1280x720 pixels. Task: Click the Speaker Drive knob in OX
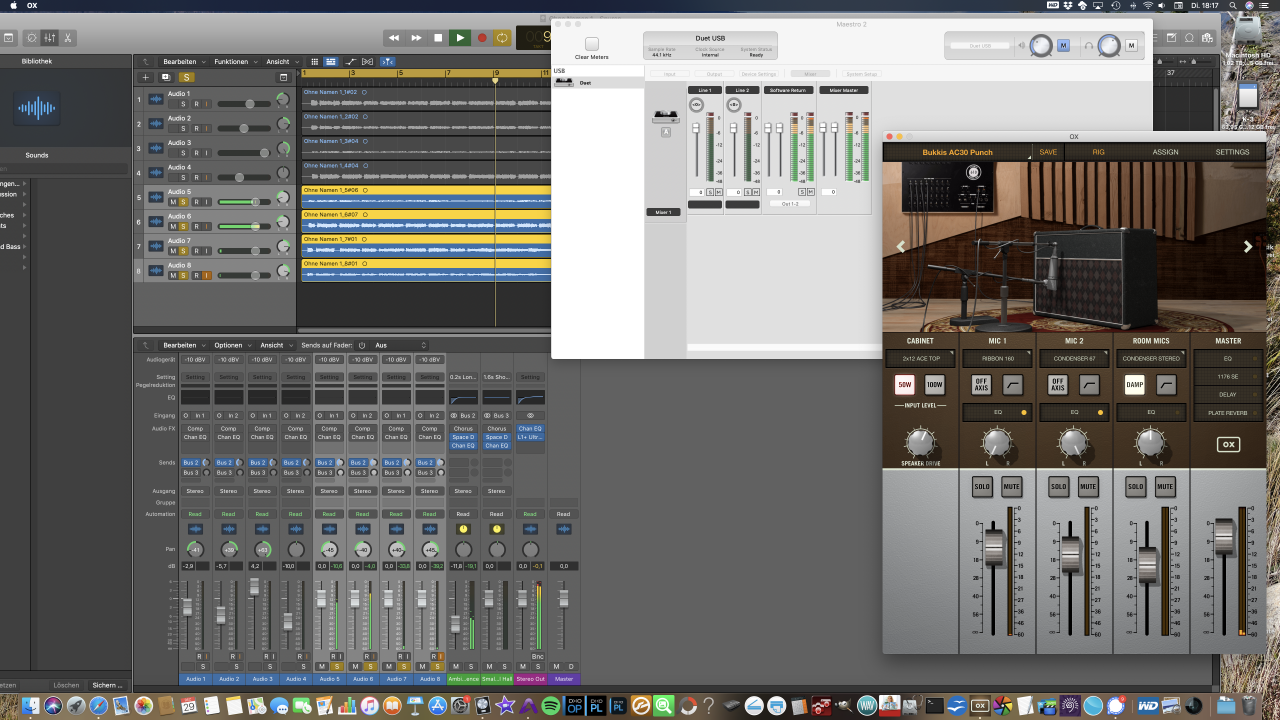point(920,443)
